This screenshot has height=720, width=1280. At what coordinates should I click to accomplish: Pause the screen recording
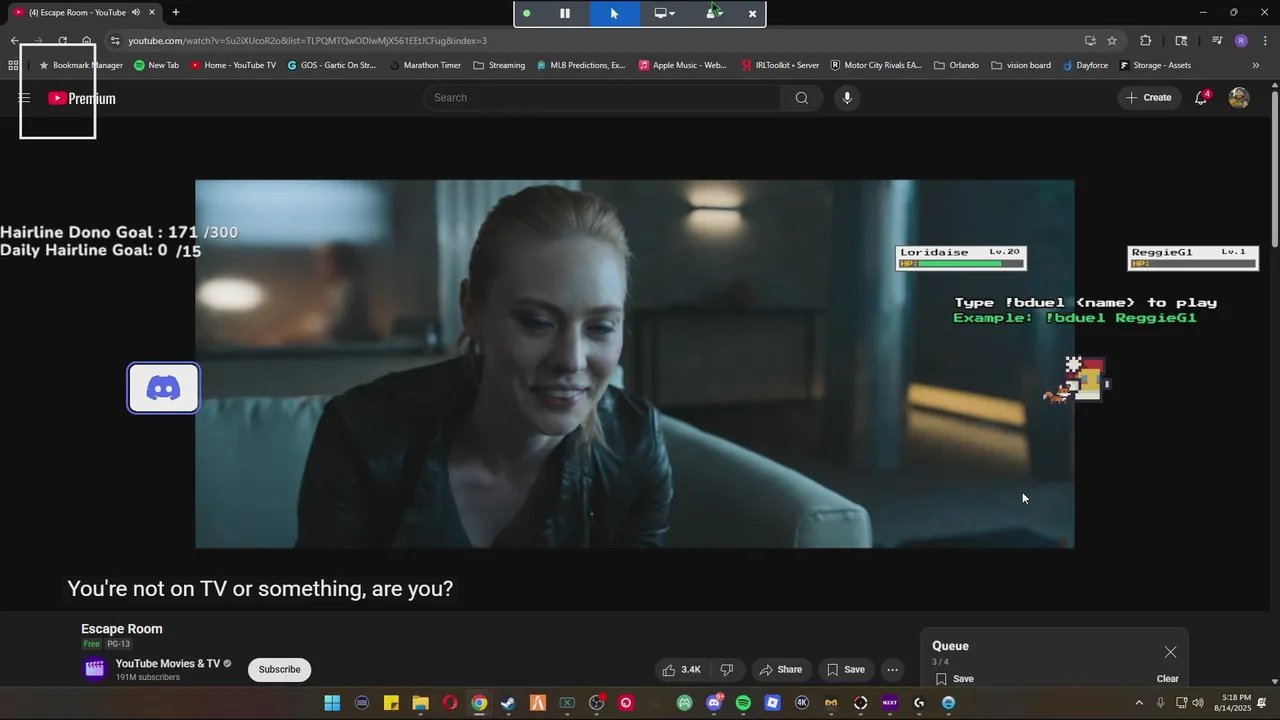coord(565,13)
